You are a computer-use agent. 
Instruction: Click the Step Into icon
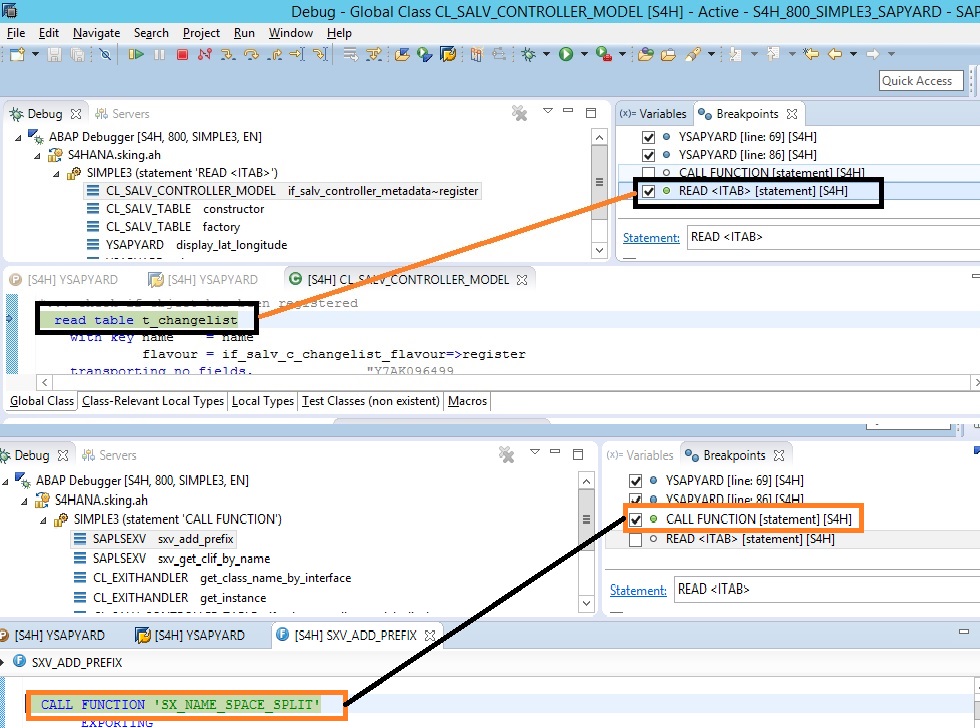click(228, 54)
